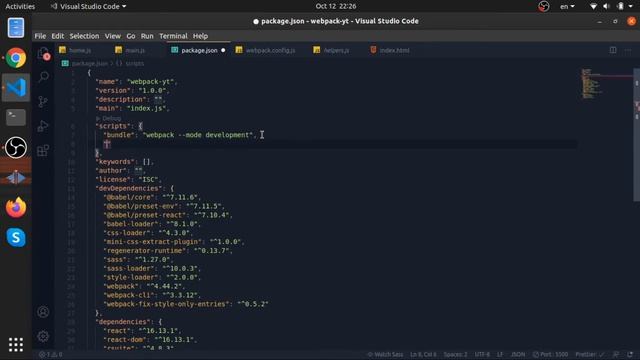The width and height of the screenshot is (640, 360).
Task: Open the Go menu
Action: [131, 36]
